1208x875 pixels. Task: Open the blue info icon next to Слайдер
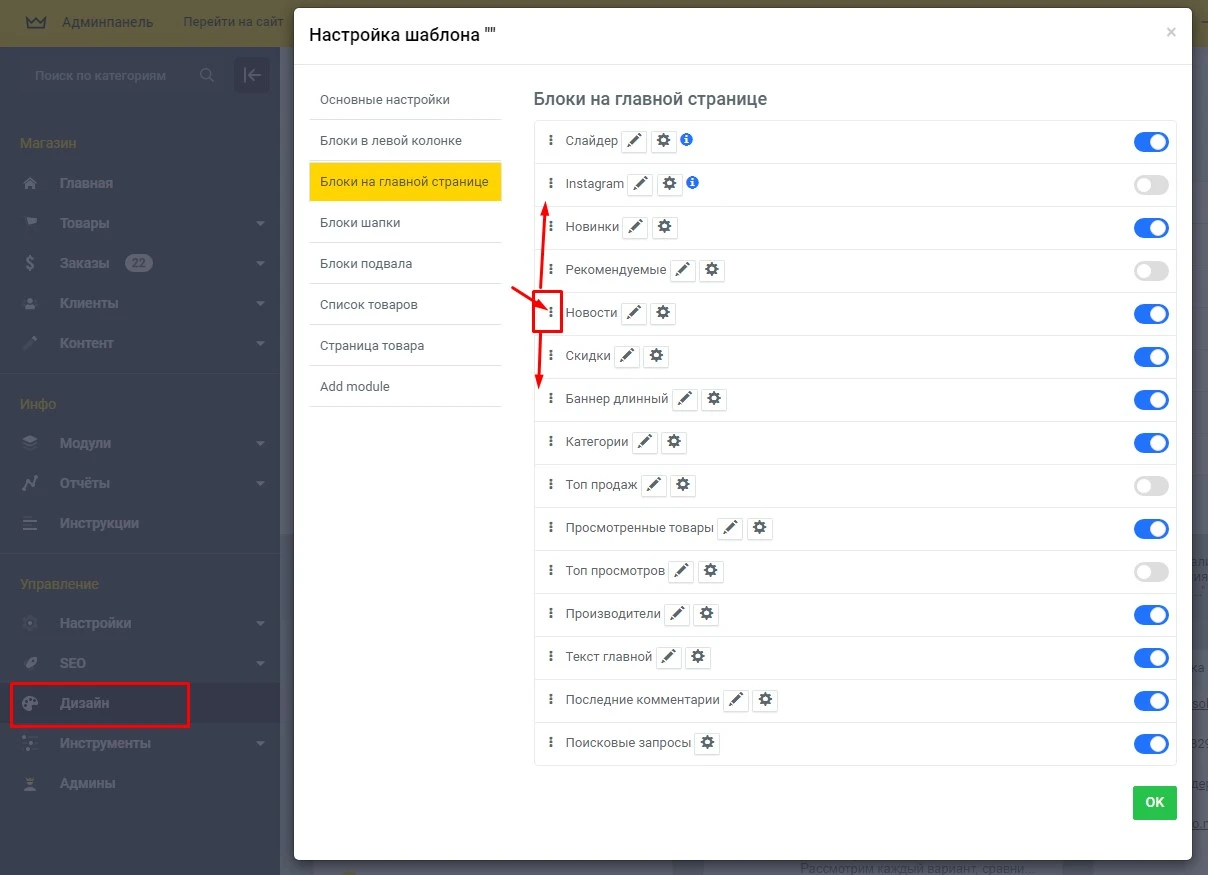tap(686, 140)
